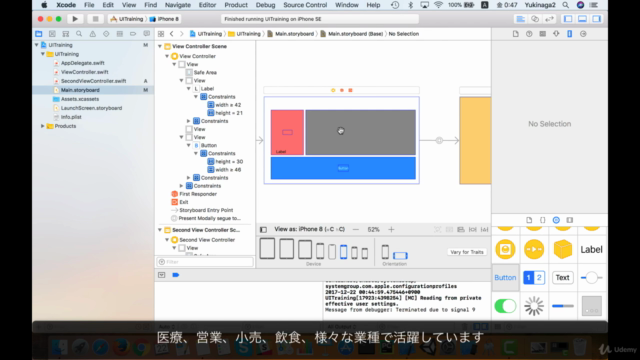Switch to portrait orientation
This screenshot has width=640, height=360.
coord(385,252)
